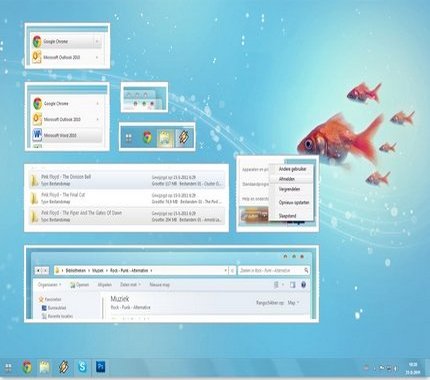Open Photoshop from the bottom taskbar
This screenshot has height=380, width=430.
click(100, 366)
